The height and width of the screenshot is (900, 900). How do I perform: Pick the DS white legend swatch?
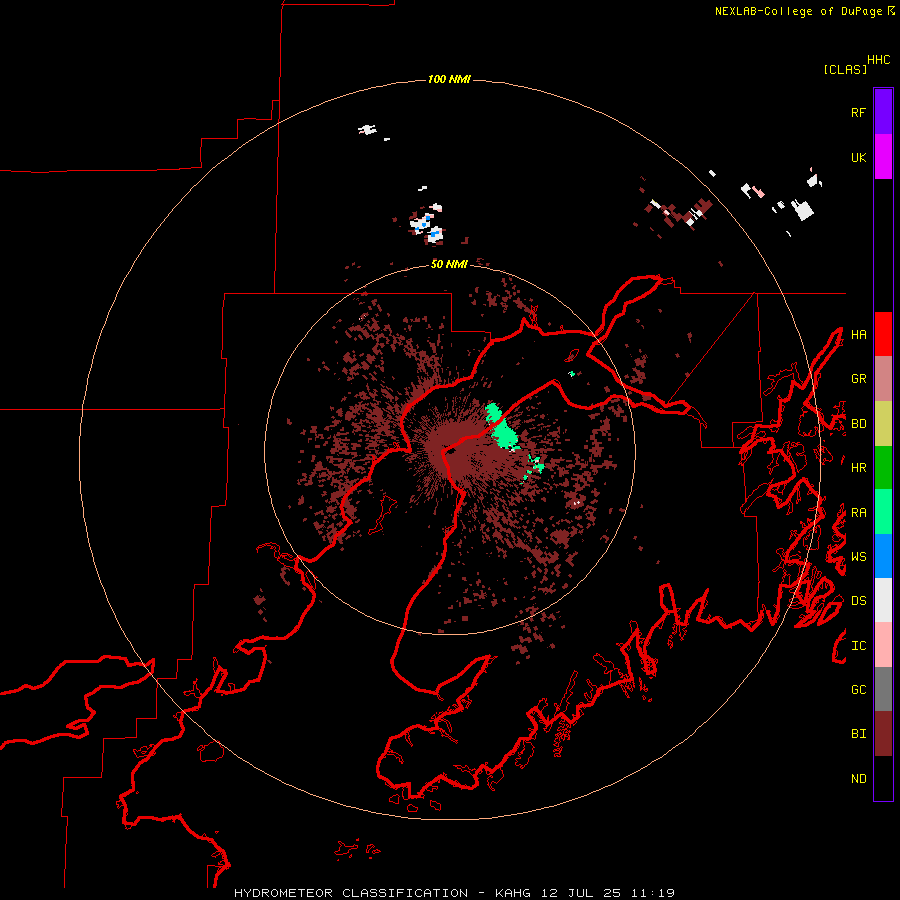[883, 600]
